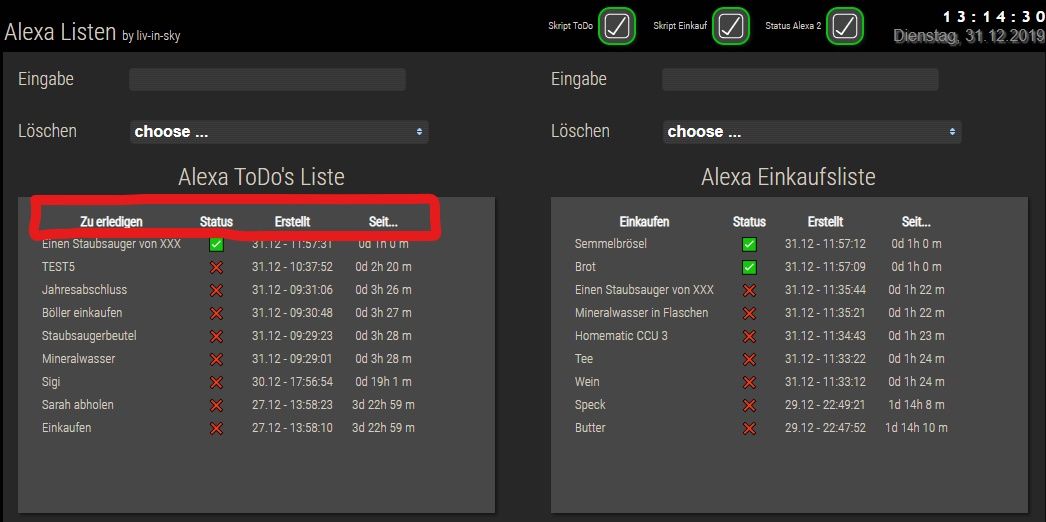Select Speck shopping entry
This screenshot has width=1046, height=522.
tap(590, 405)
